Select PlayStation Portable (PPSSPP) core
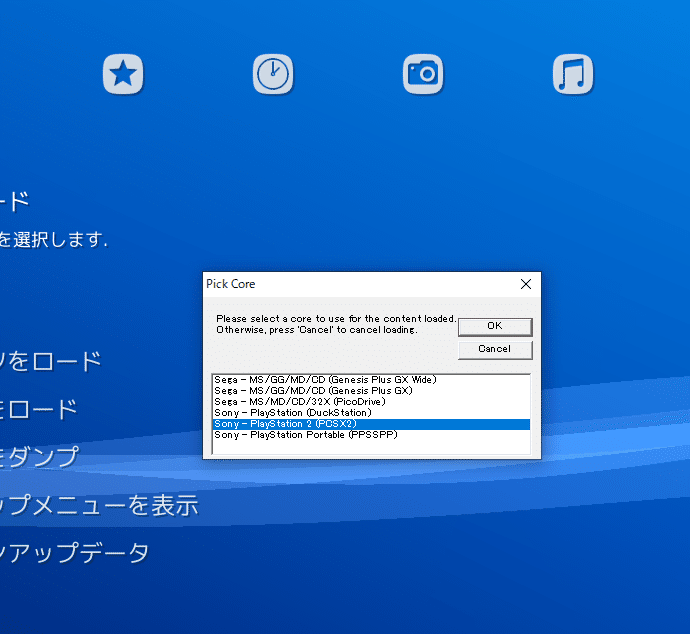690x634 pixels. pyautogui.click(x=371, y=435)
